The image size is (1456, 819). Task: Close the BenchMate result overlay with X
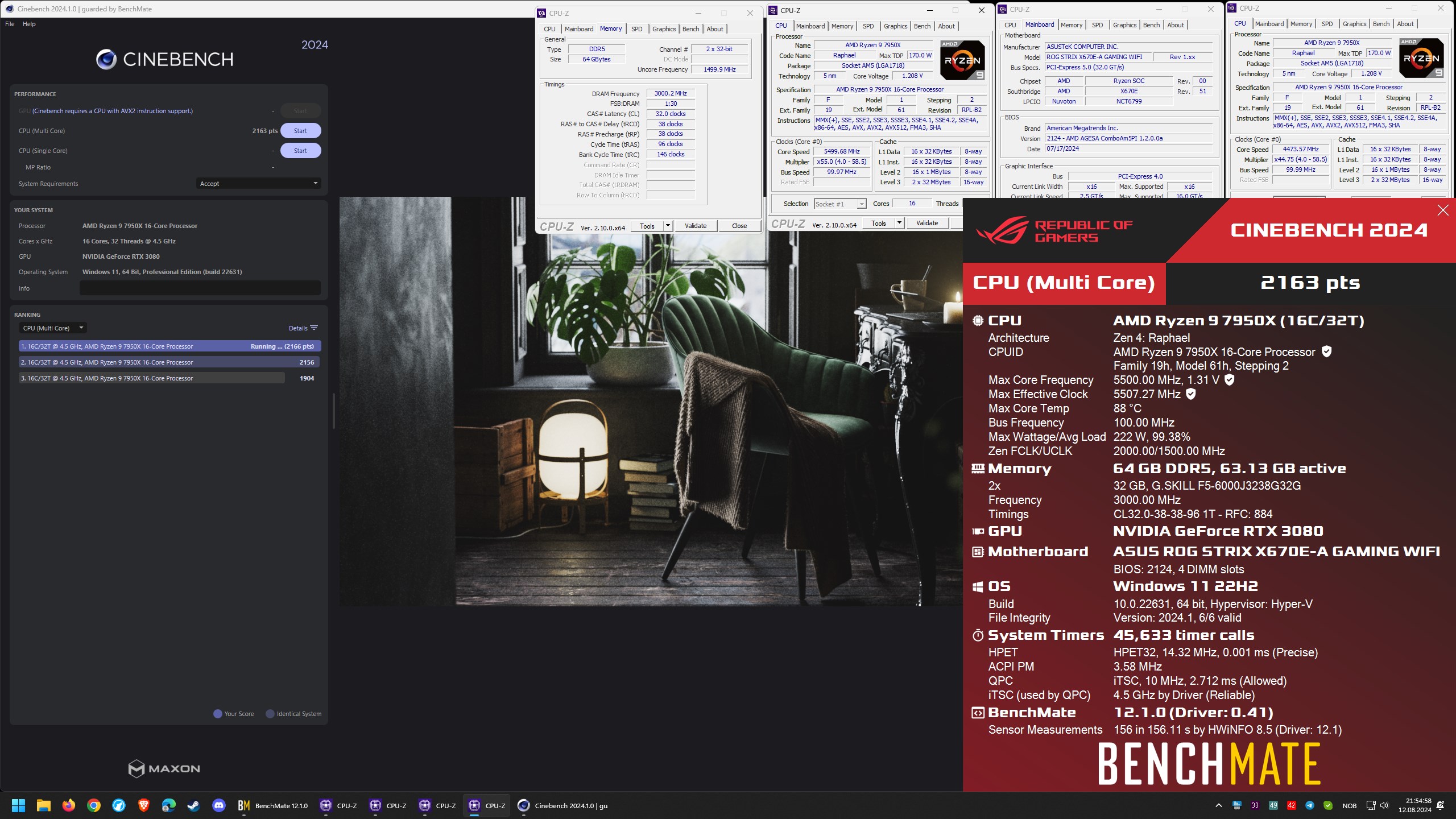point(1442,210)
